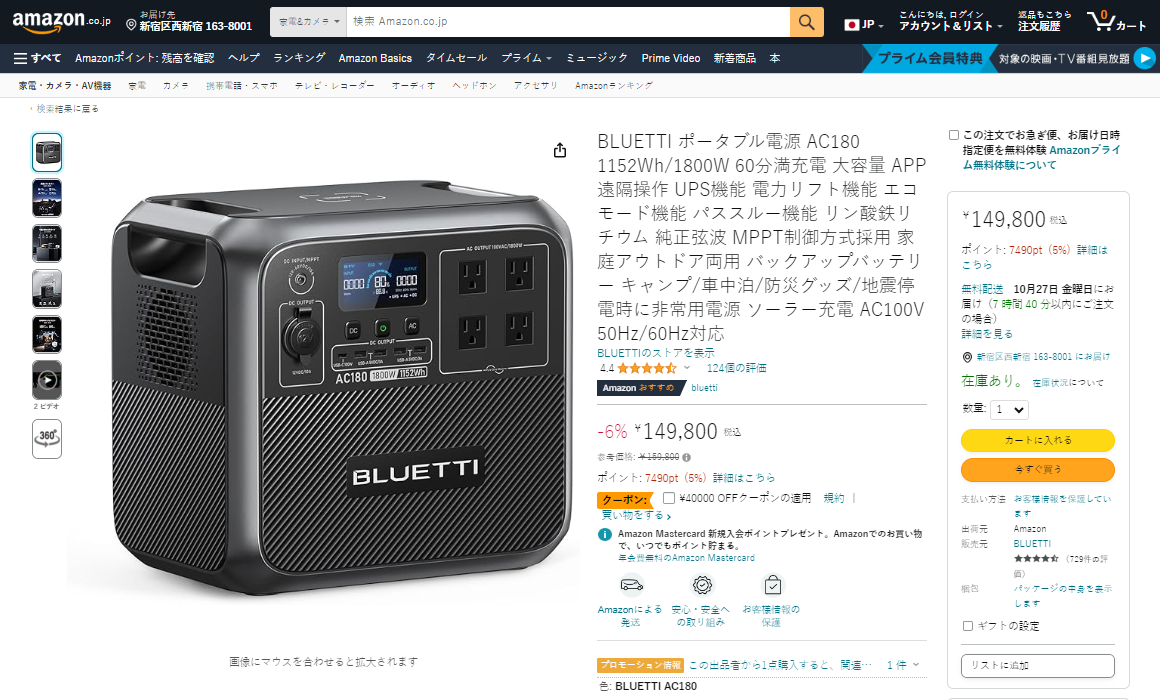Click the Amazon.co.jp logo
The image size is (1160, 700).
[x=61, y=21]
